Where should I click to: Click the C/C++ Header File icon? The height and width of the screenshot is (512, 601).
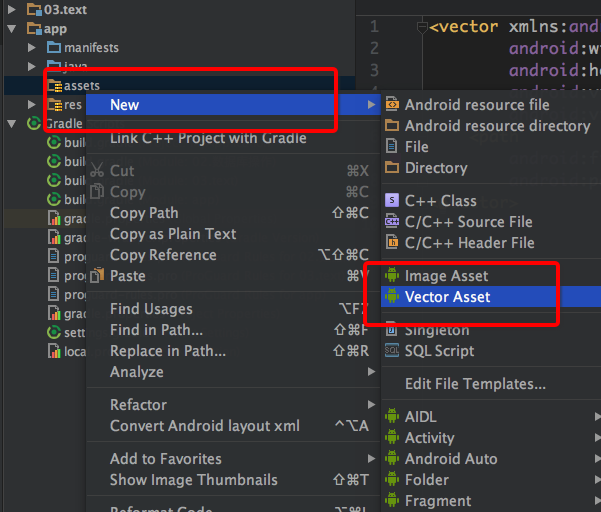coord(392,242)
